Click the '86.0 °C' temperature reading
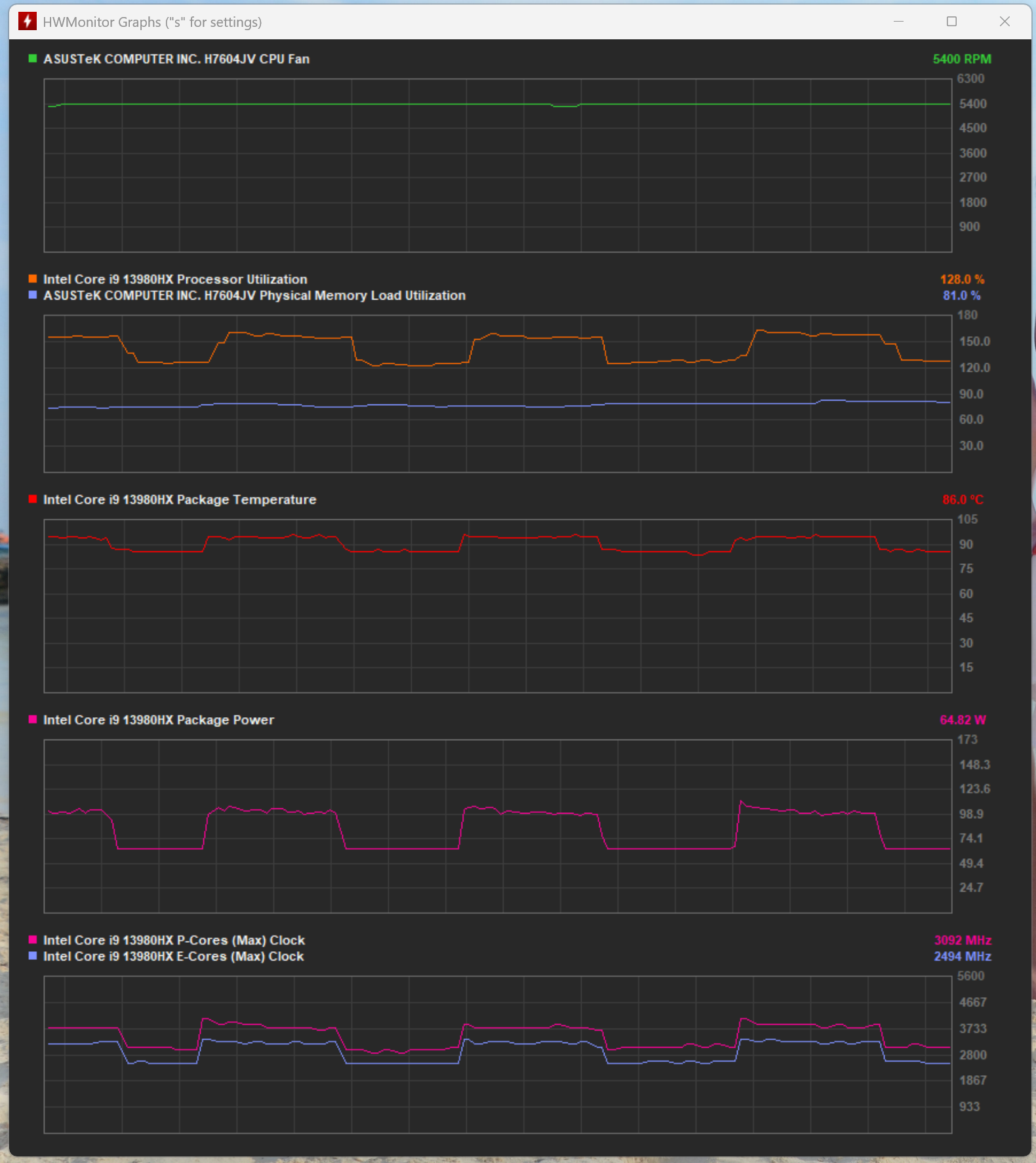 click(x=963, y=500)
